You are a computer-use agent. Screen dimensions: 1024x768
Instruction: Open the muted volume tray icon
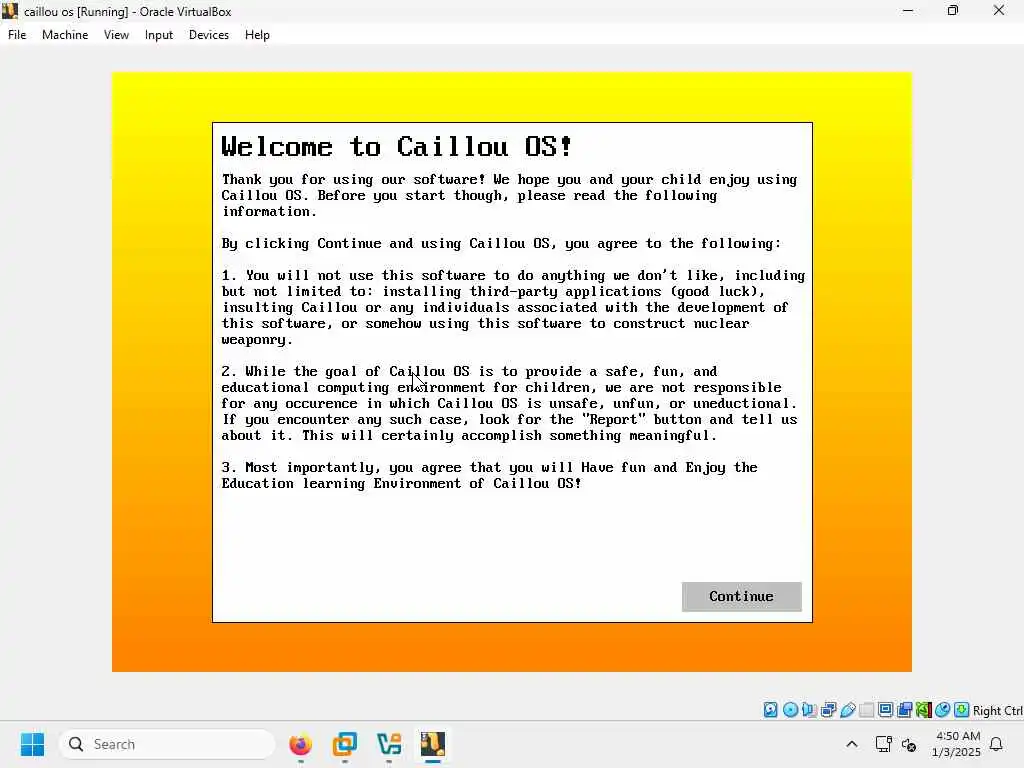click(x=909, y=744)
